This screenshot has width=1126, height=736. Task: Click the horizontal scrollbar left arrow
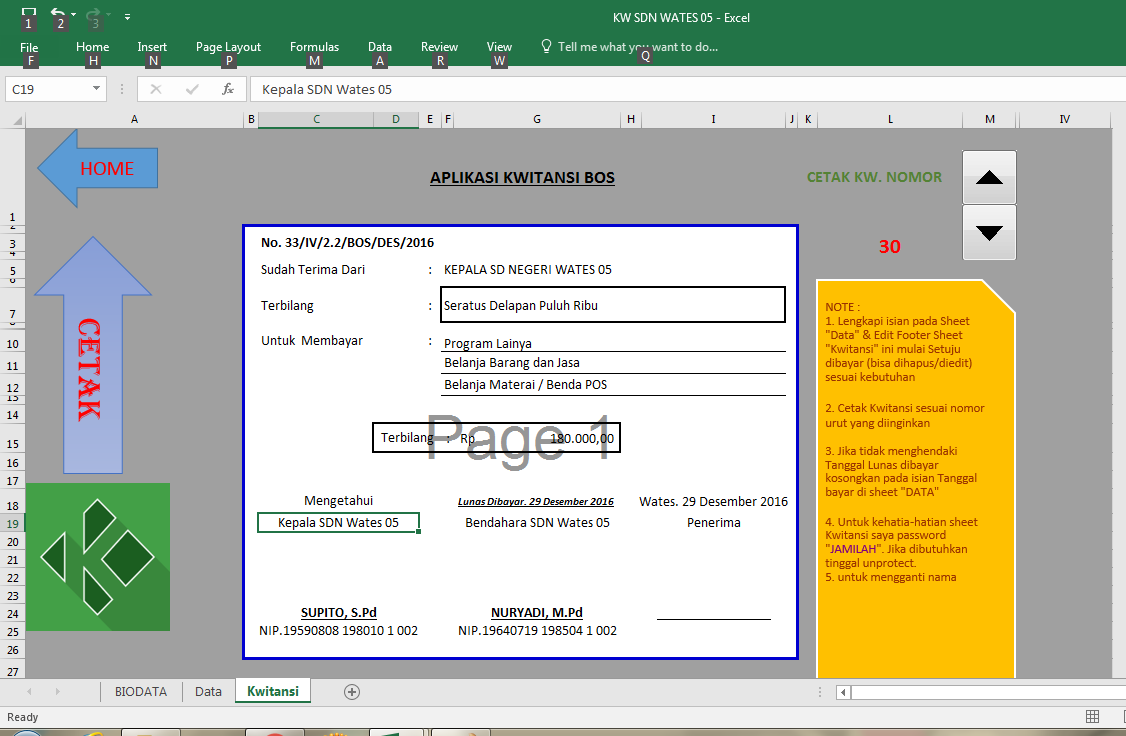844,693
